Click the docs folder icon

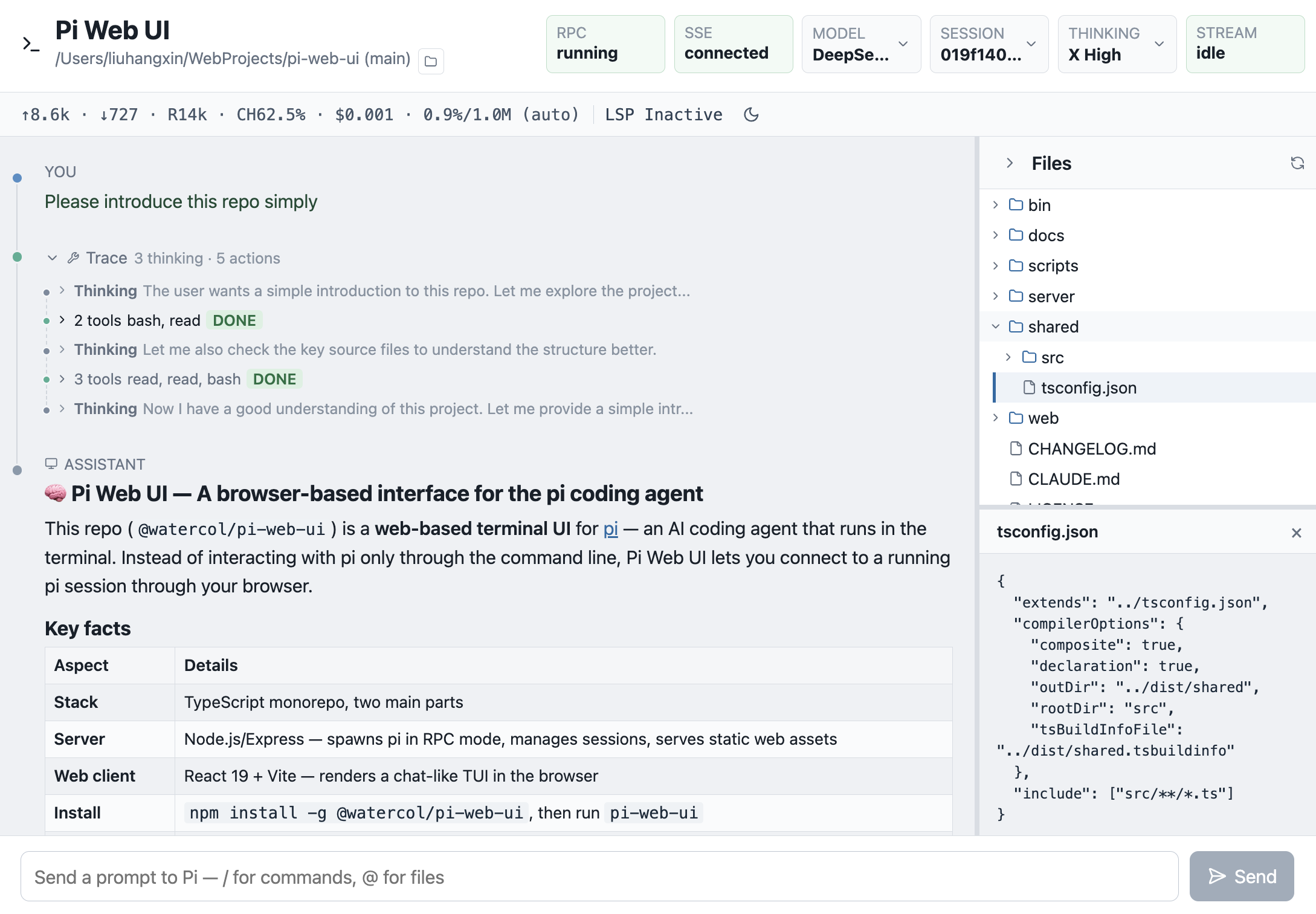click(1016, 235)
